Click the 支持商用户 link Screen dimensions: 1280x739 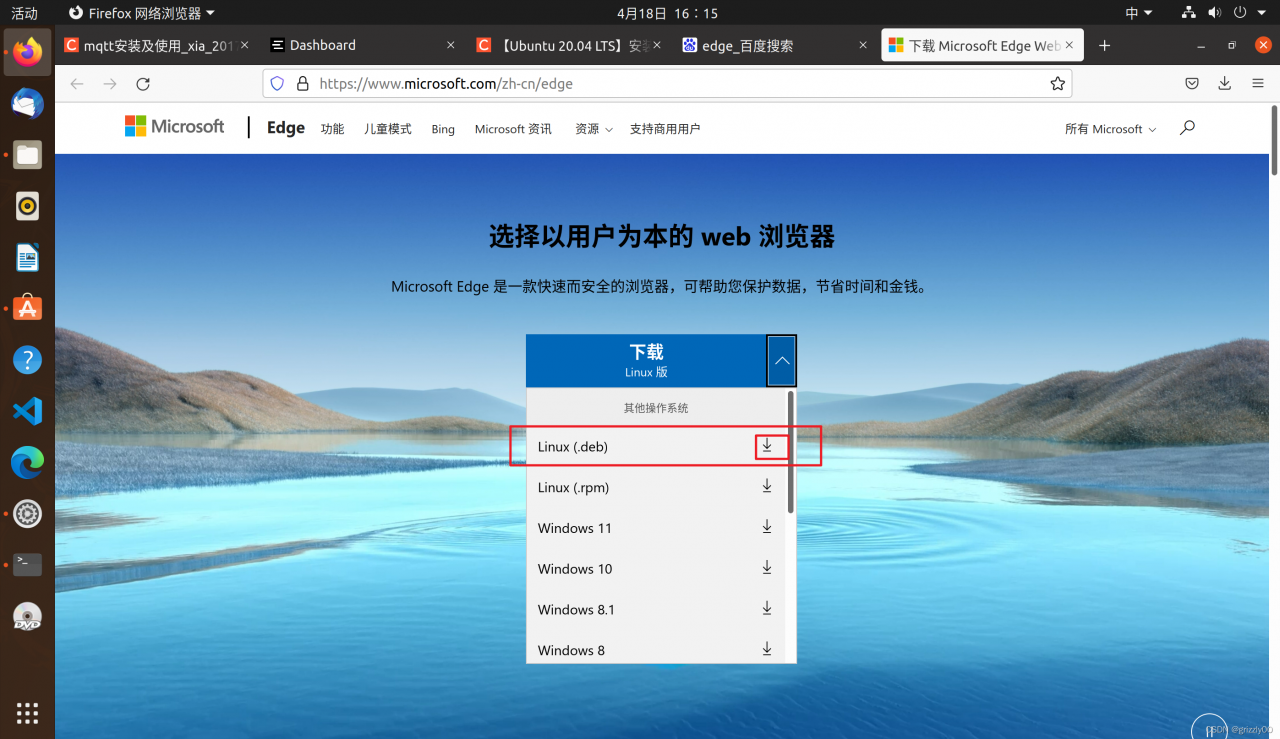tap(665, 128)
